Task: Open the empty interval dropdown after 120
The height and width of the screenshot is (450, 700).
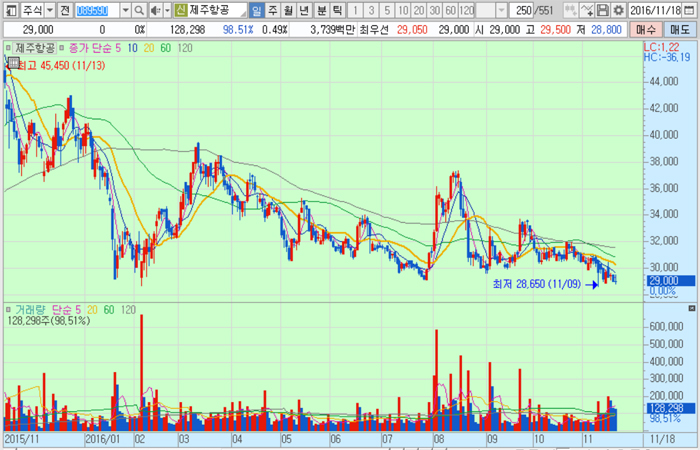Action: click(490, 10)
